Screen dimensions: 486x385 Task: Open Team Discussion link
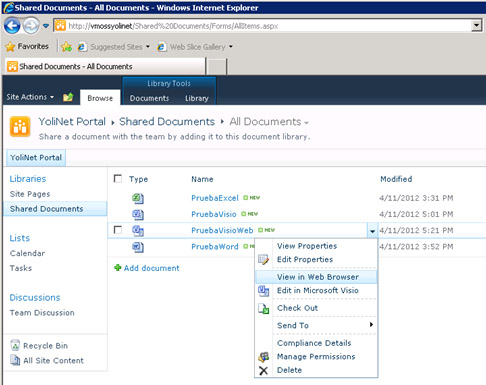[42, 313]
